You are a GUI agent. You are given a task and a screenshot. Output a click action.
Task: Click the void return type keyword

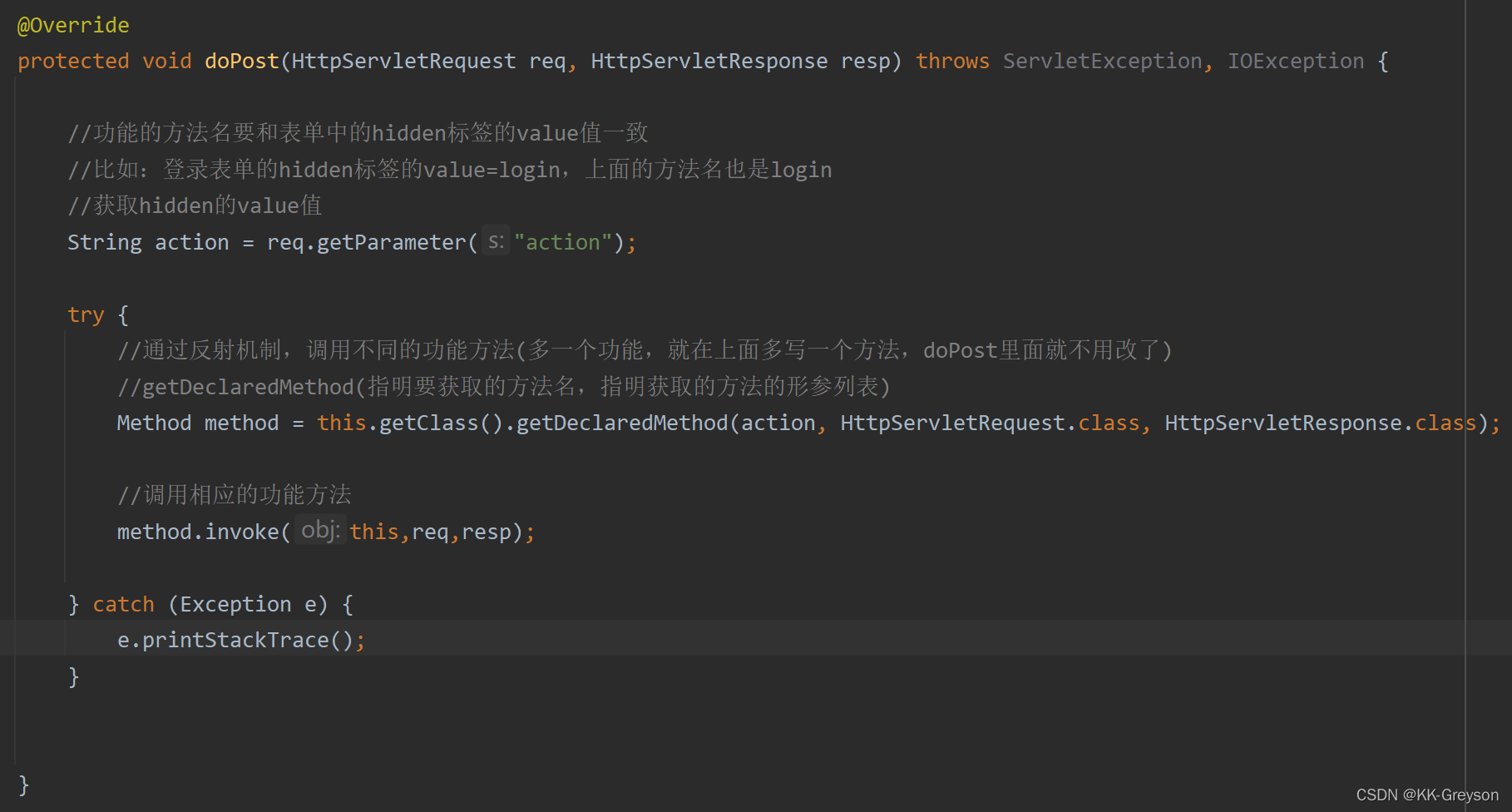(167, 62)
